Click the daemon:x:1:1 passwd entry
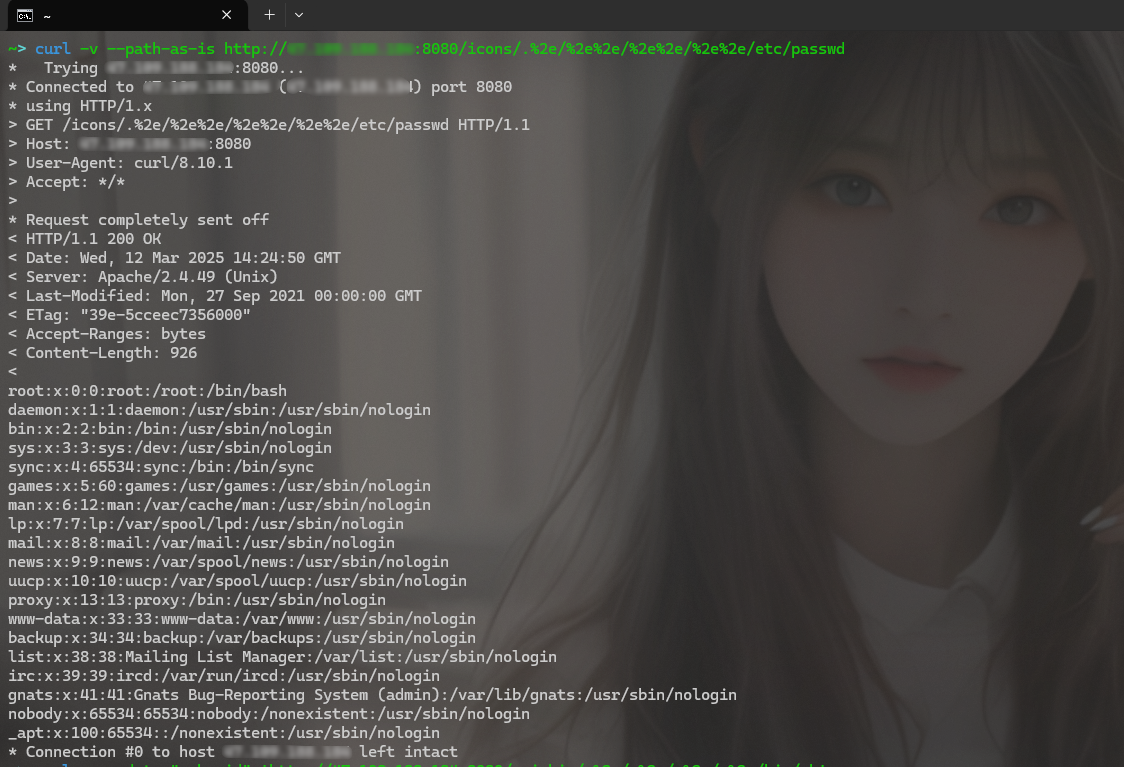1124x767 pixels. coord(219,410)
